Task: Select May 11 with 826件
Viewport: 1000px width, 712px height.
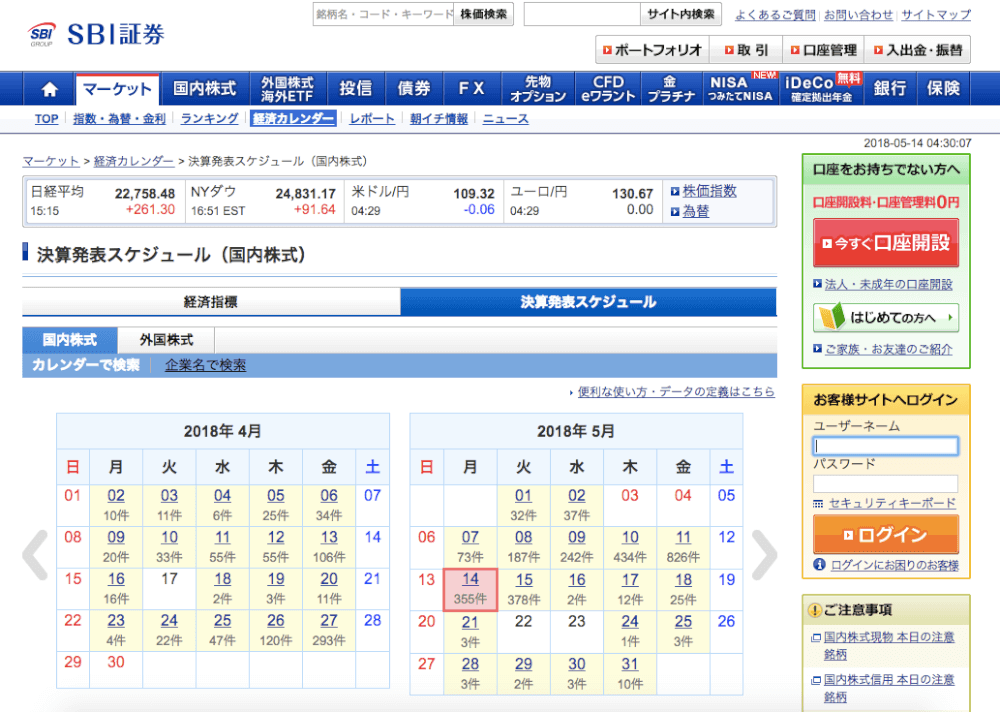Action: [x=683, y=547]
